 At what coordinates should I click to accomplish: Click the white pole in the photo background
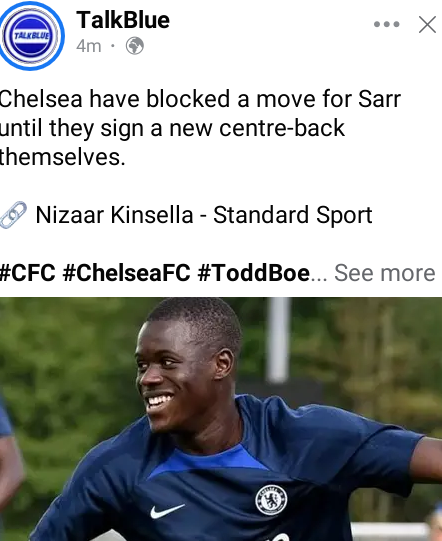click(278, 340)
